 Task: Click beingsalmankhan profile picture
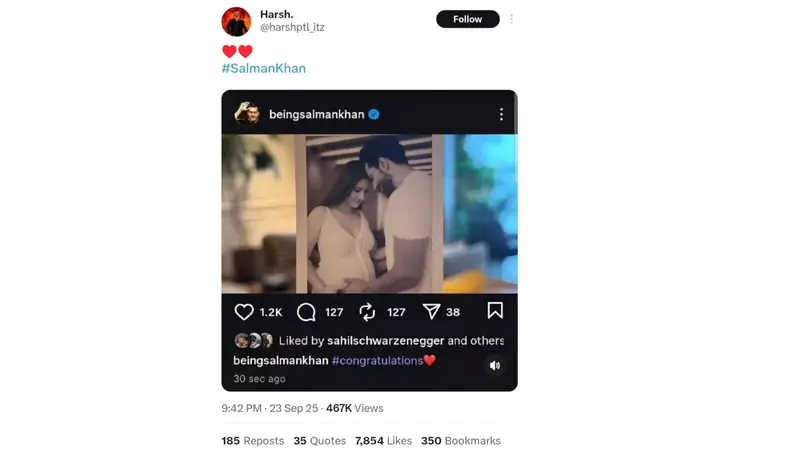tap(247, 114)
